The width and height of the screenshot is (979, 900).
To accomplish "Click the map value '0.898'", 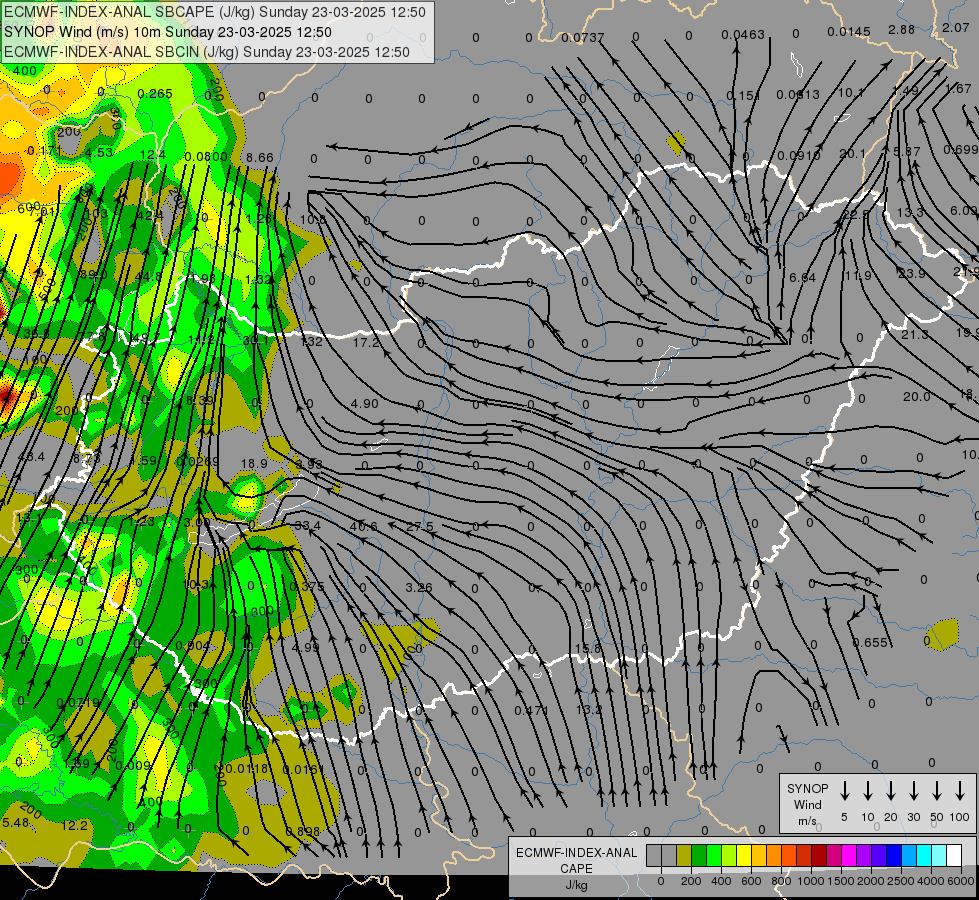I will tap(303, 831).
